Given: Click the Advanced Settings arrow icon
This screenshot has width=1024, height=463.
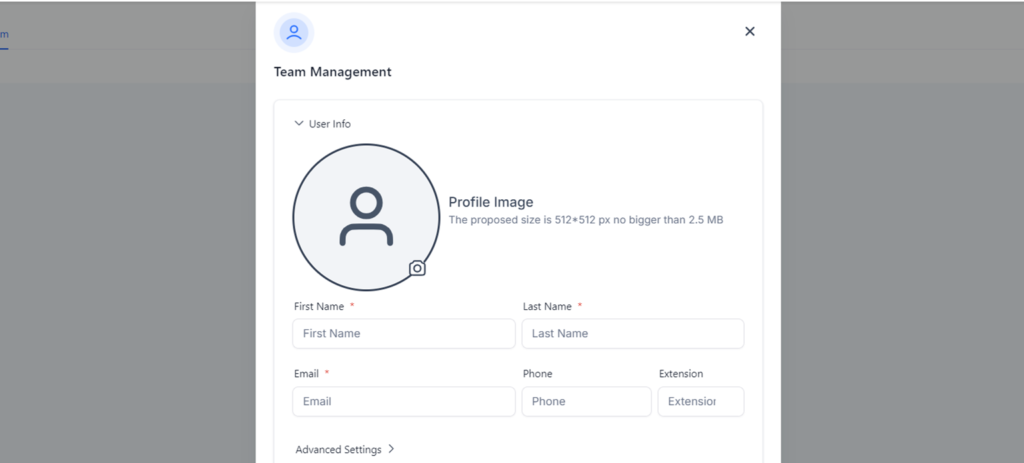Looking at the screenshot, I should point(391,449).
